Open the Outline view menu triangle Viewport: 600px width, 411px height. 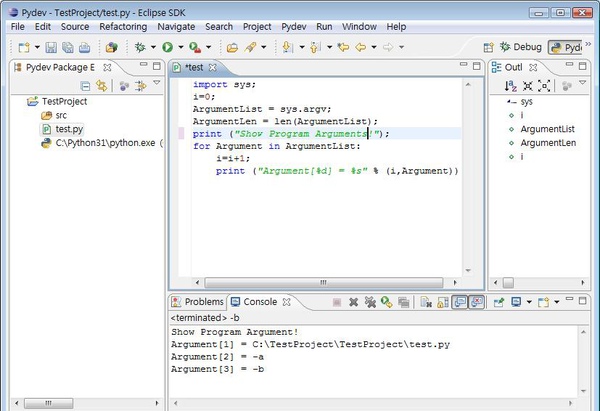pos(582,83)
